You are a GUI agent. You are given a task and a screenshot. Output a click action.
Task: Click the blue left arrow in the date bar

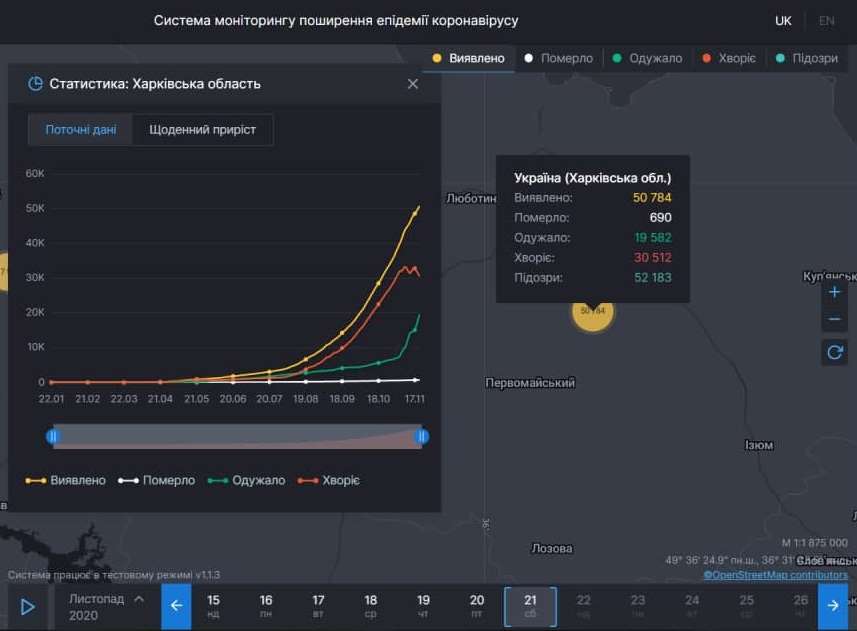176,606
